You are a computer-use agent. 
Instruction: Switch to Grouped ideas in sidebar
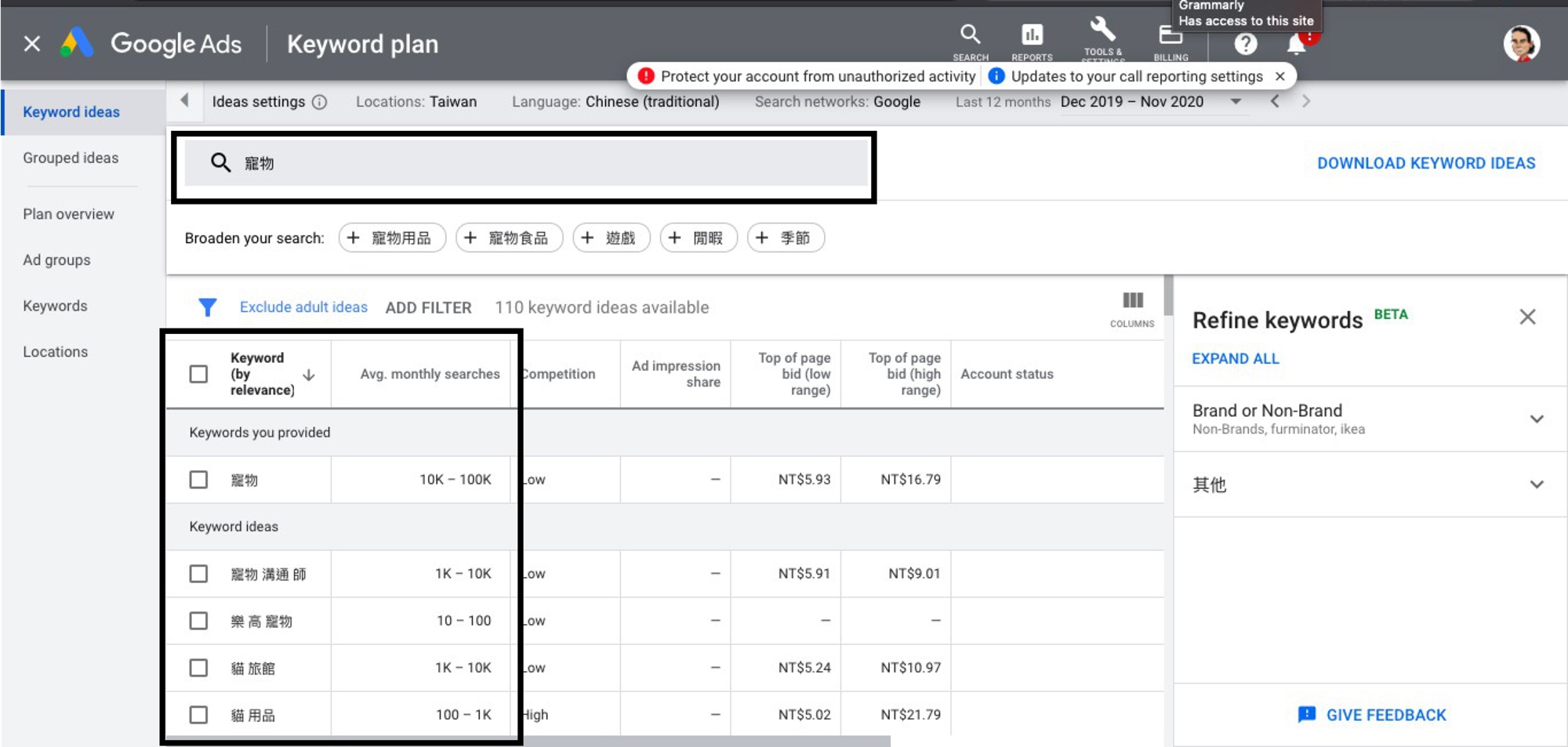[x=71, y=158]
